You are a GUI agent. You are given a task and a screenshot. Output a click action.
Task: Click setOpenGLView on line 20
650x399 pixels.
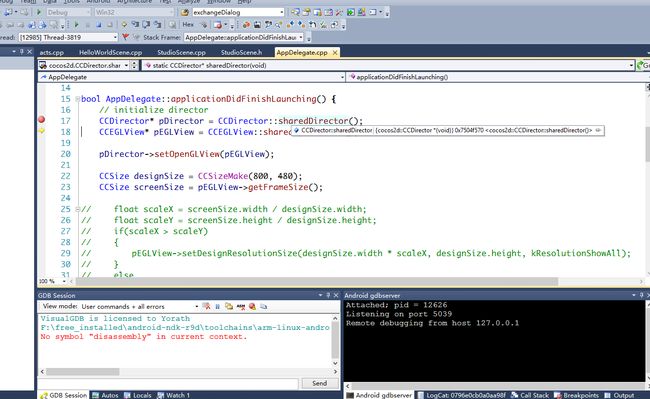coord(187,154)
